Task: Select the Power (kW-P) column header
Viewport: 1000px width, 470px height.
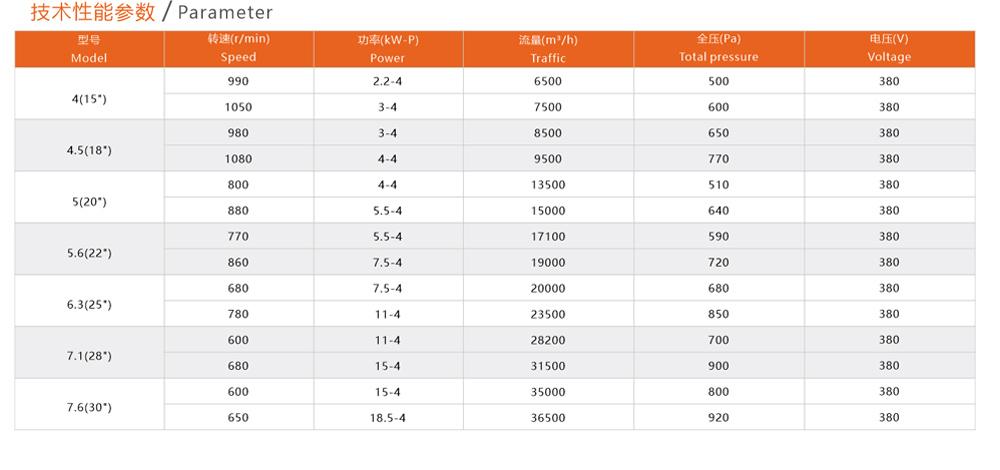Action: tap(388, 49)
